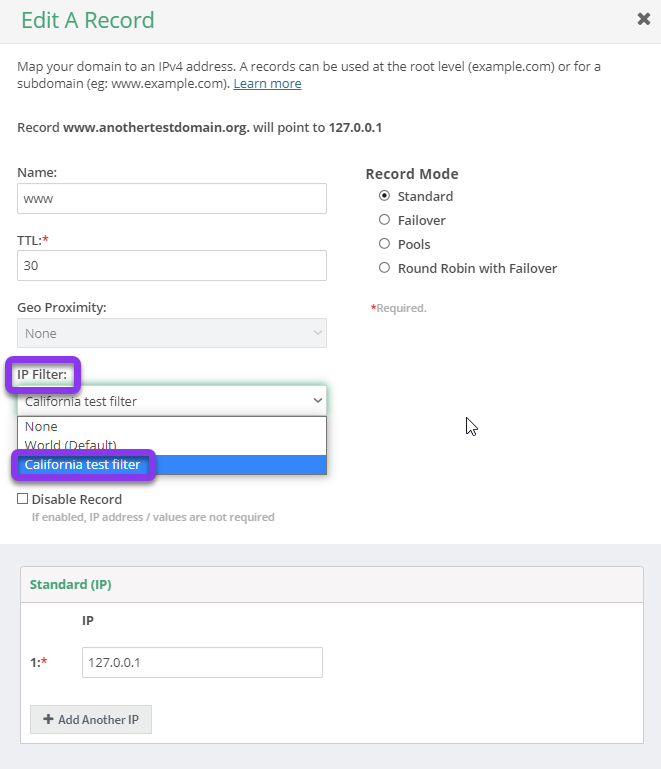The width and height of the screenshot is (661, 769).
Task: Click the Add Another IP button
Action: pyautogui.click(x=91, y=719)
